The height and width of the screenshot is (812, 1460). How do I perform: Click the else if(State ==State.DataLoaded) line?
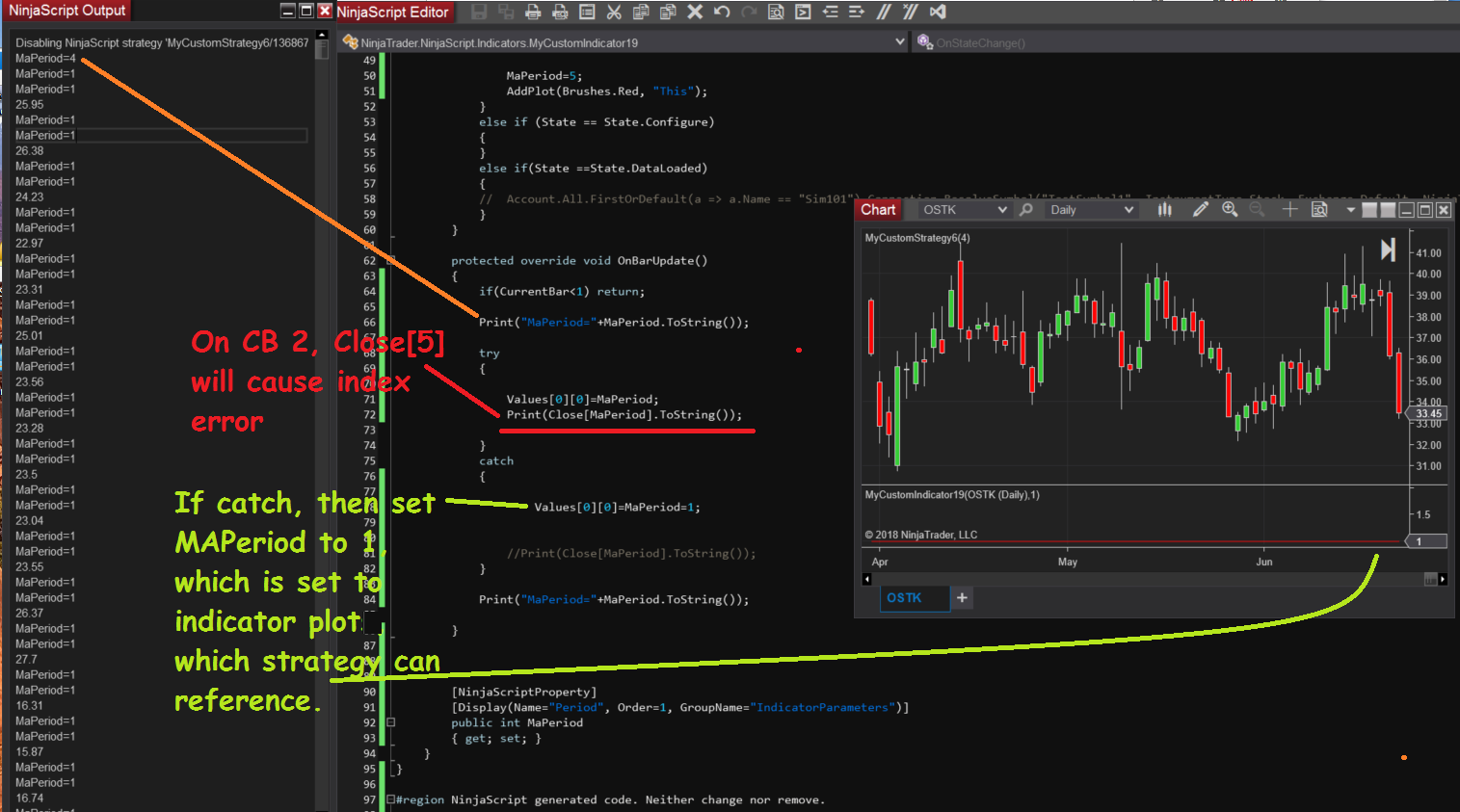(x=594, y=169)
